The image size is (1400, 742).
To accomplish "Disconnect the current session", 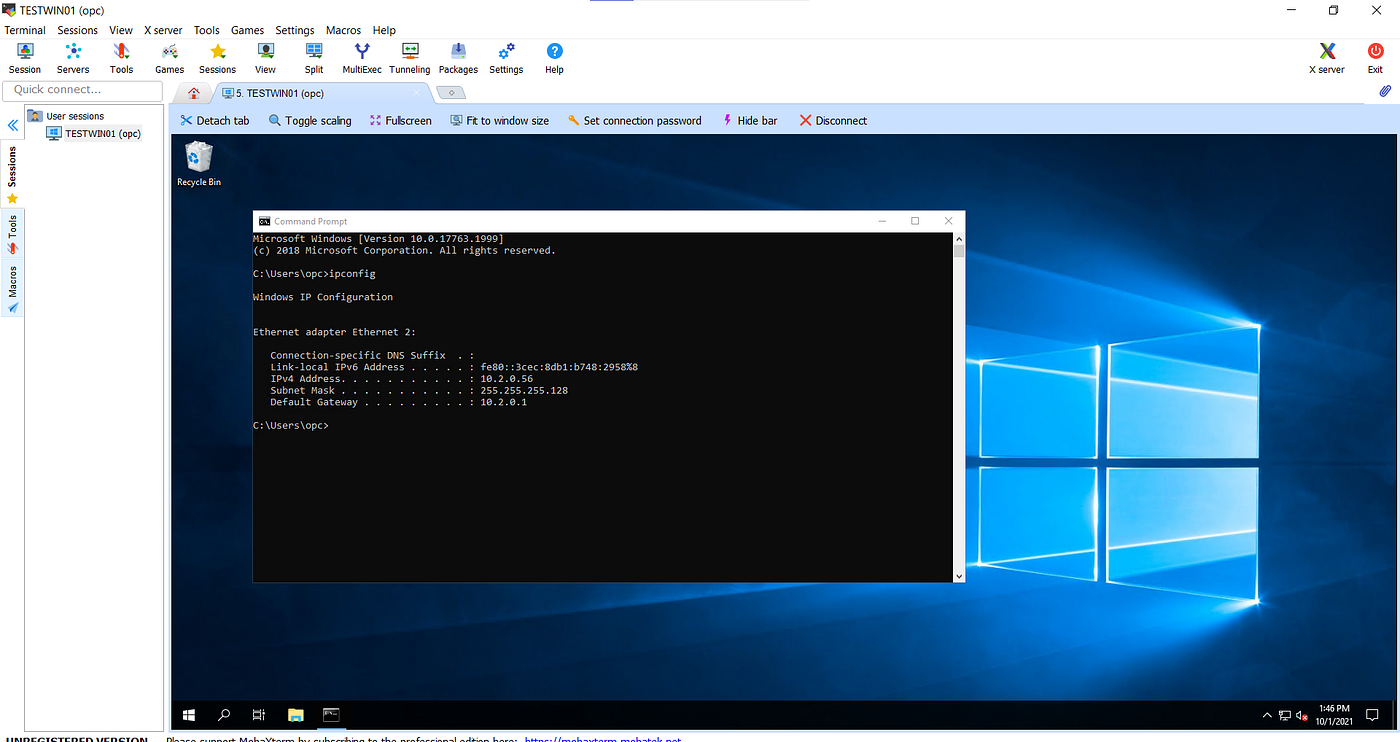I will pyautogui.click(x=832, y=120).
